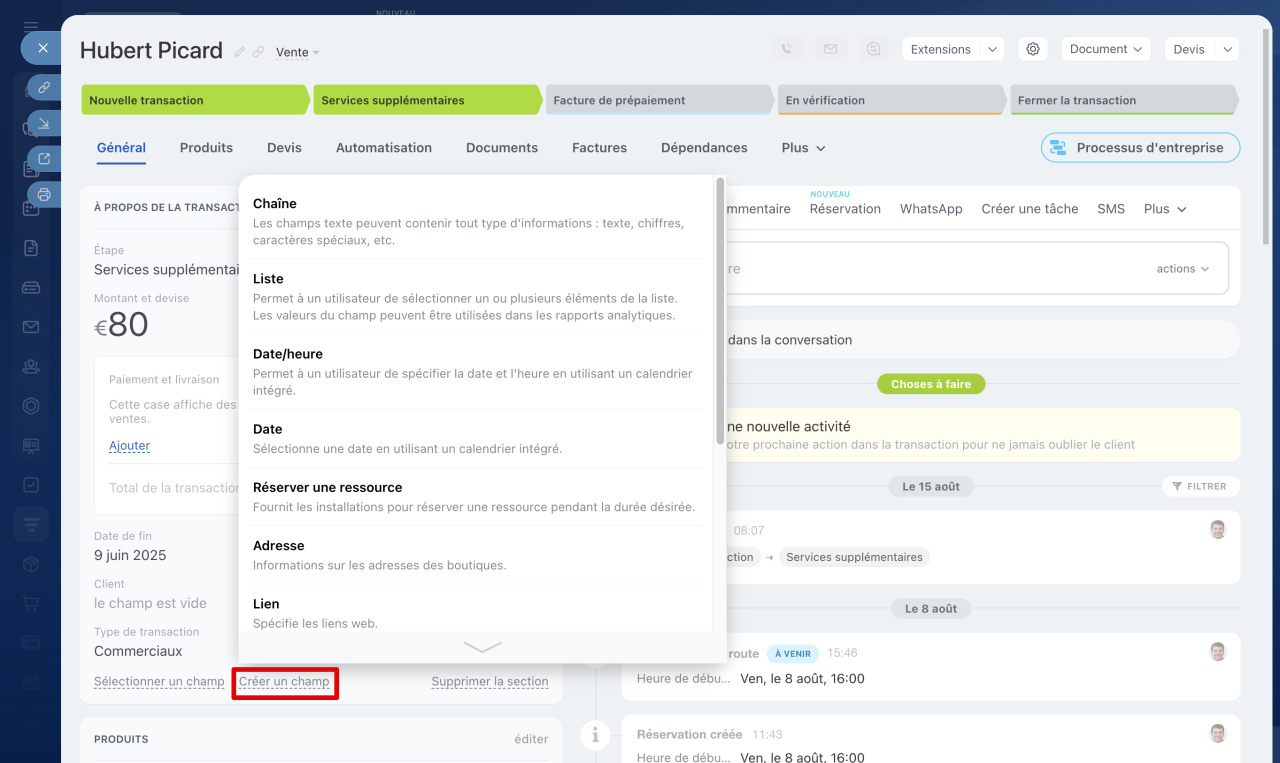Viewport: 1280px width, 763px height.
Task: Set stage to Fermer la transaction
Action: pos(1123,100)
